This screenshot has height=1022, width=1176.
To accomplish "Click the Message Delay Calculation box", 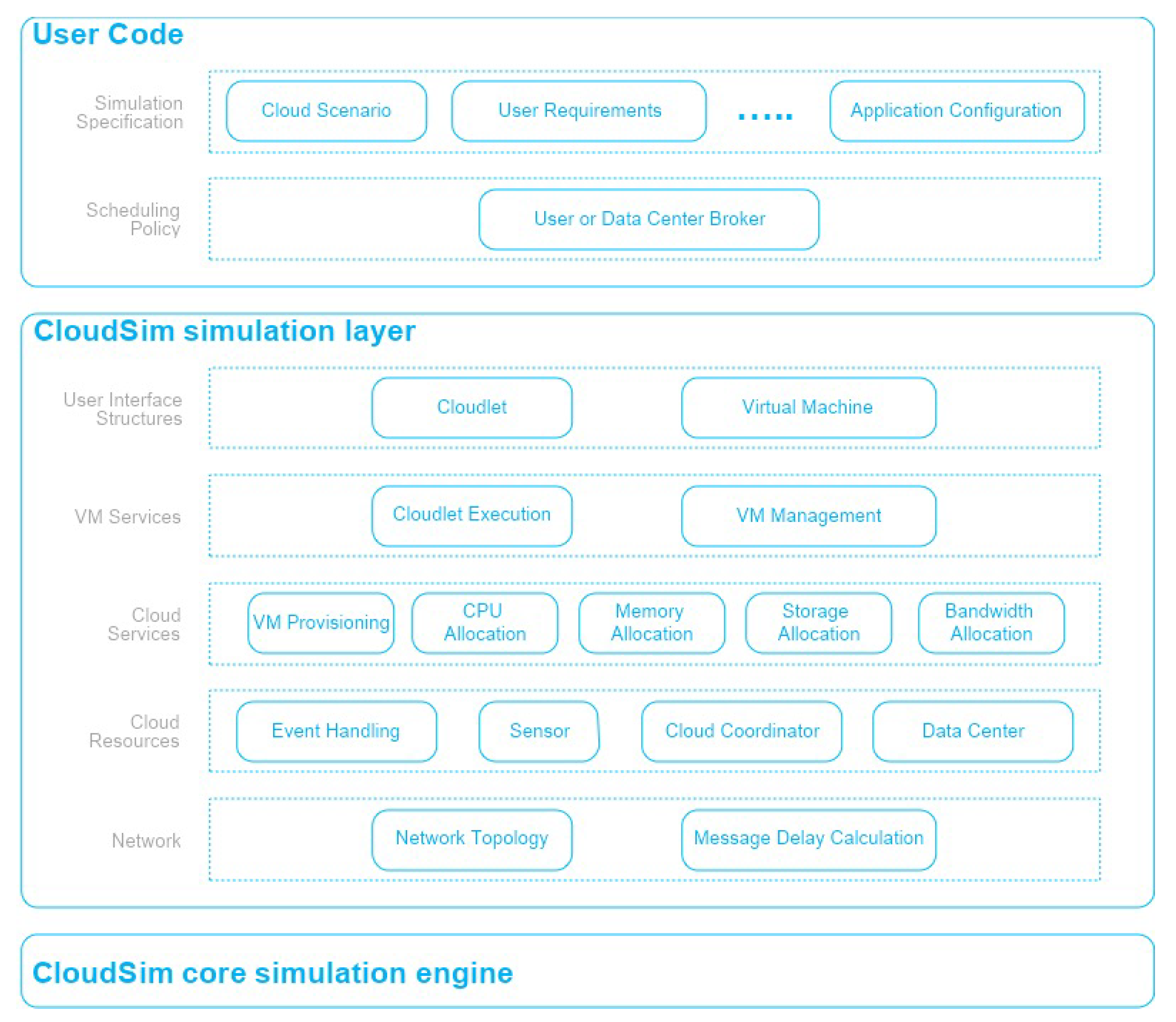I will (x=808, y=839).
